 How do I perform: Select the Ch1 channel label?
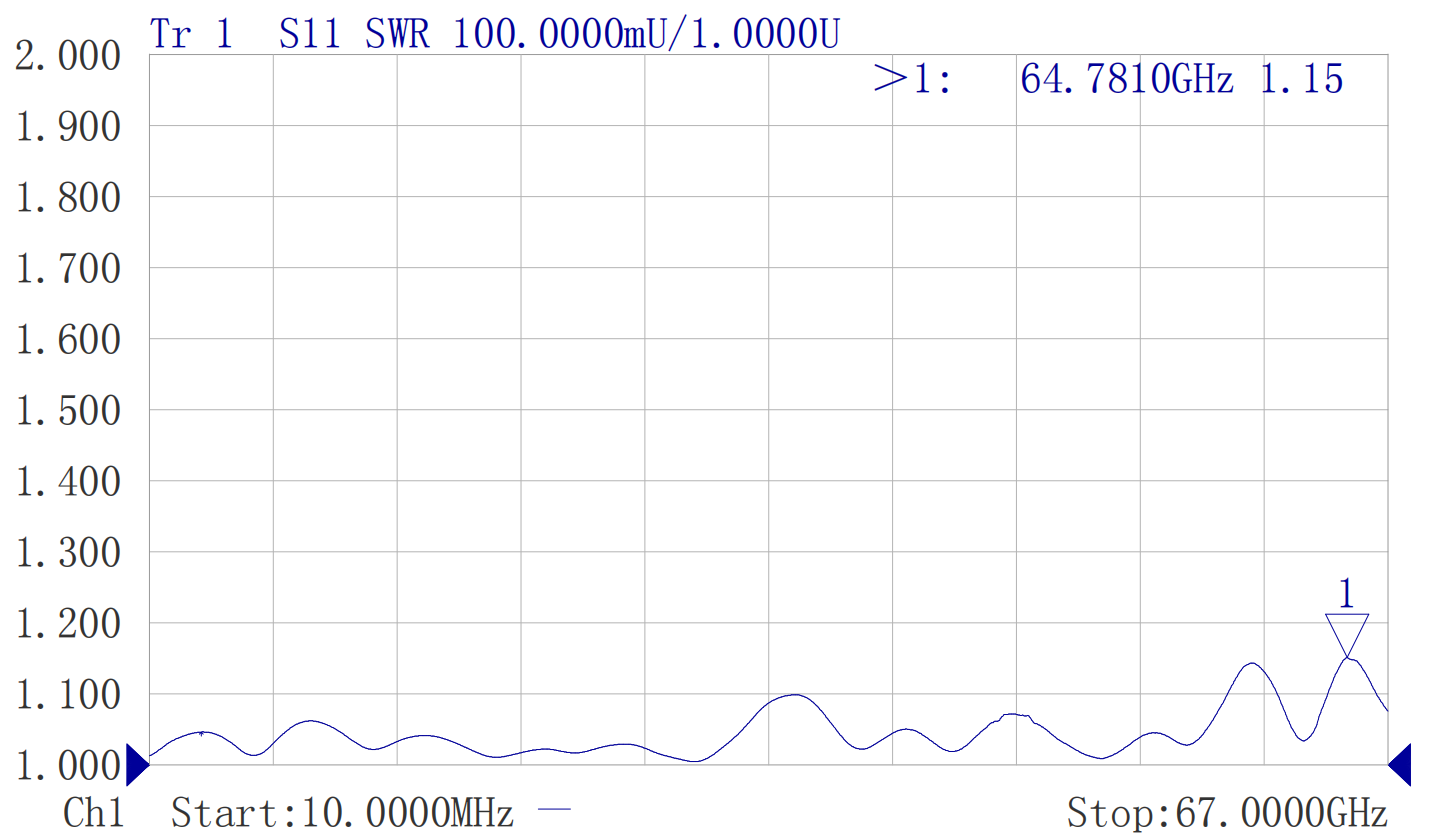pyautogui.click(x=94, y=812)
